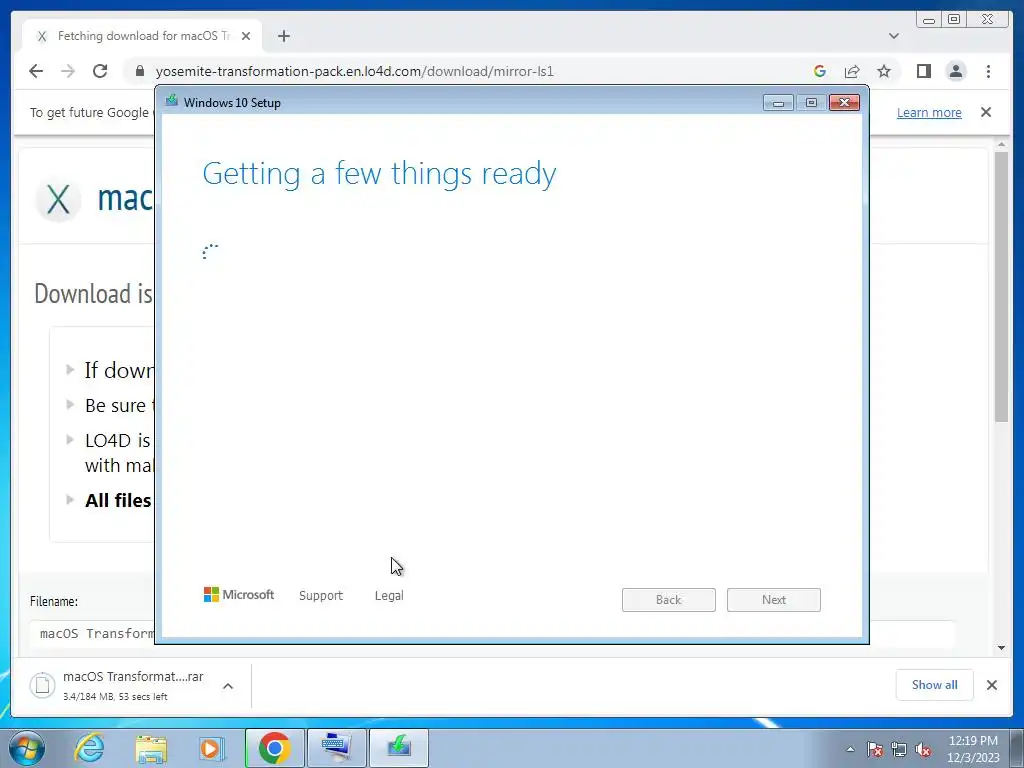Click the Back button in Setup

(669, 600)
